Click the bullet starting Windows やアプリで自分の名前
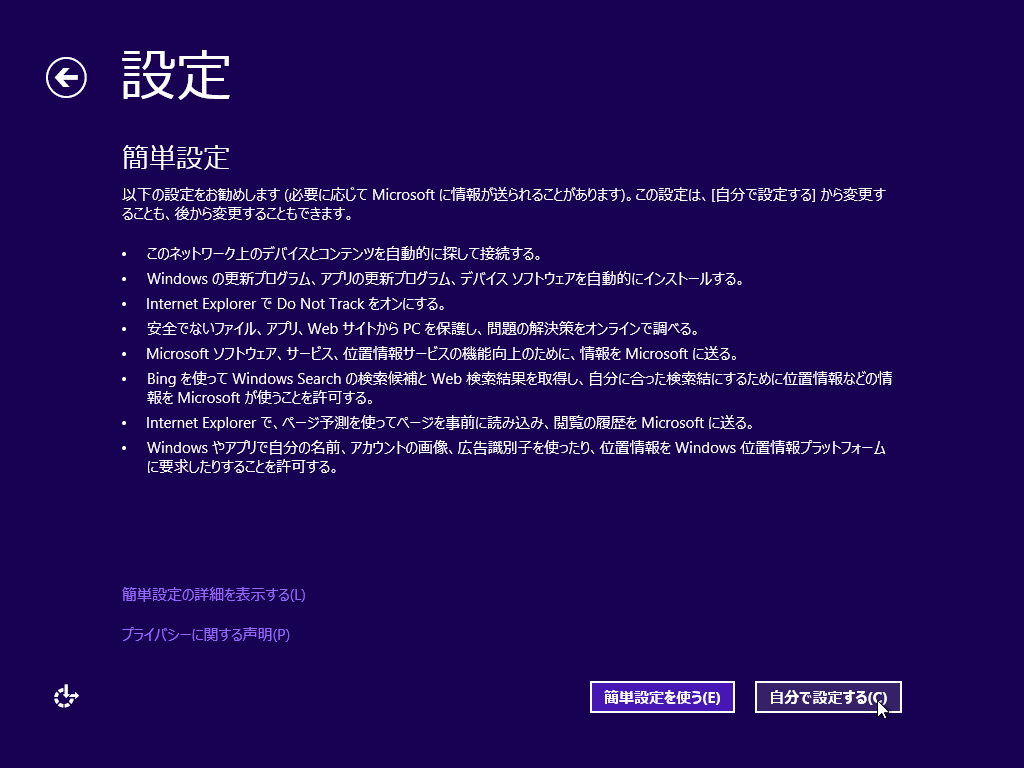Image resolution: width=1024 pixels, height=768 pixels. [x=516, y=457]
